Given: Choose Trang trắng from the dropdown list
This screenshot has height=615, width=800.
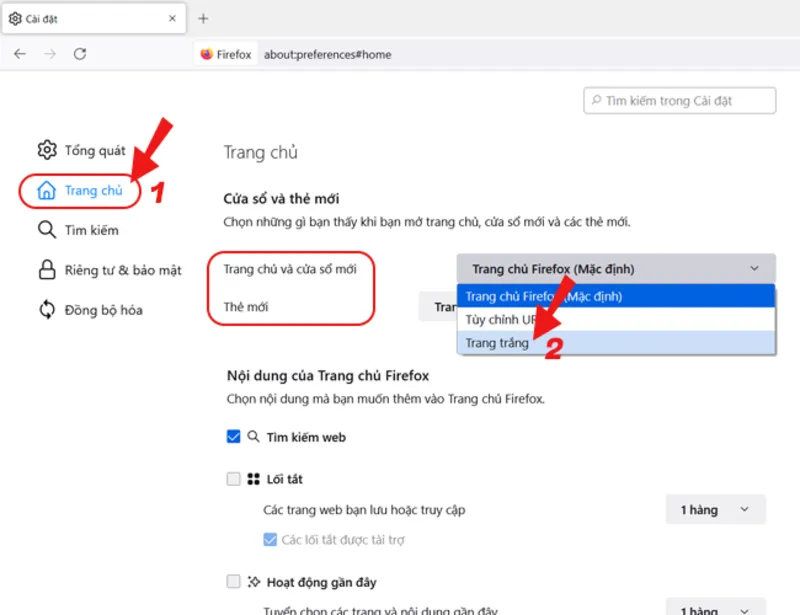Looking at the screenshot, I should [x=616, y=343].
